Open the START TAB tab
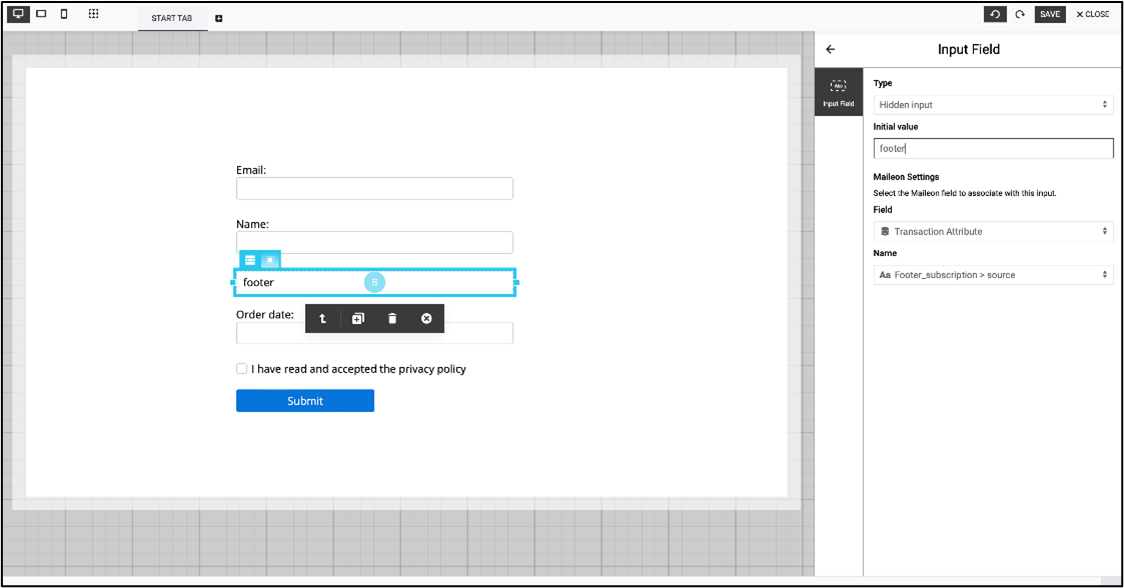Screen dimensions: 1124x588 172,19
